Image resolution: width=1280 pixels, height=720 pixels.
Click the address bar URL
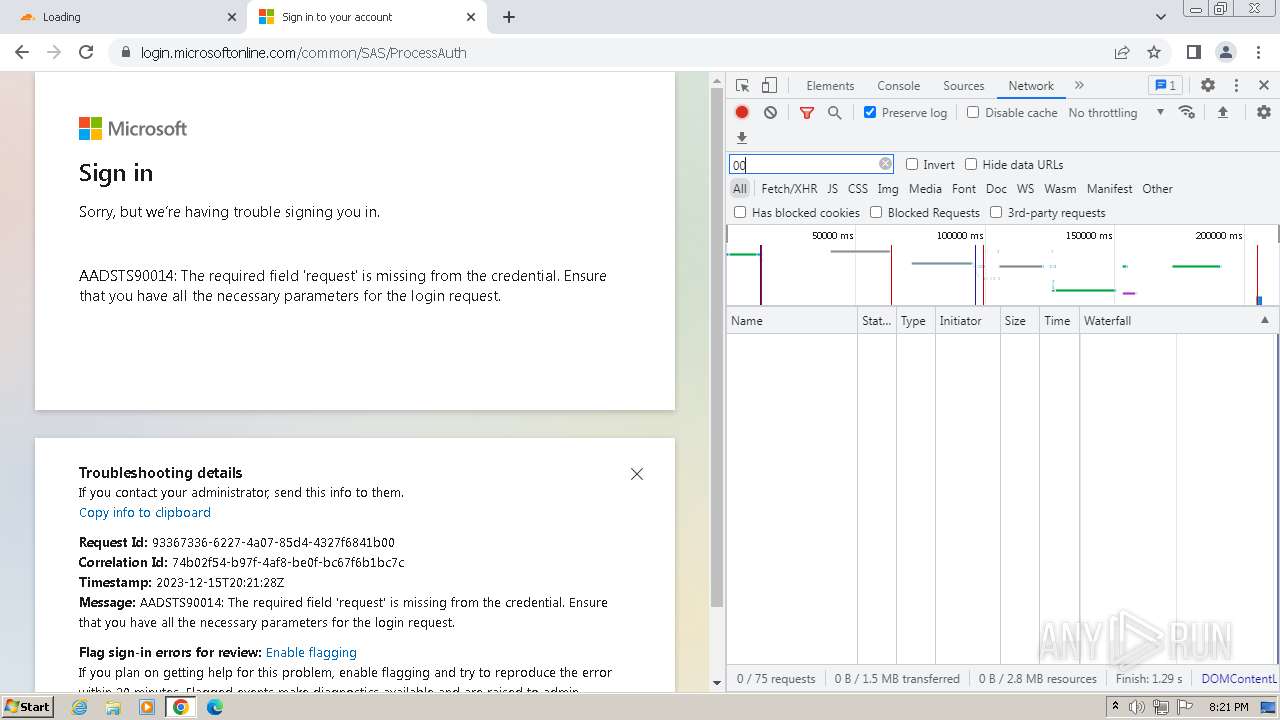click(x=303, y=52)
